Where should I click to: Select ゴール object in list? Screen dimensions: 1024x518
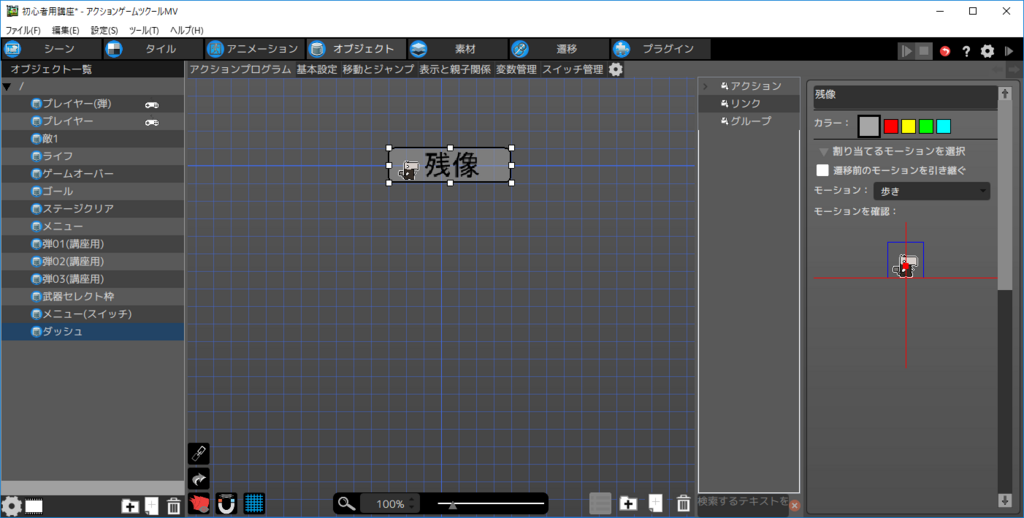pyautogui.click(x=93, y=191)
